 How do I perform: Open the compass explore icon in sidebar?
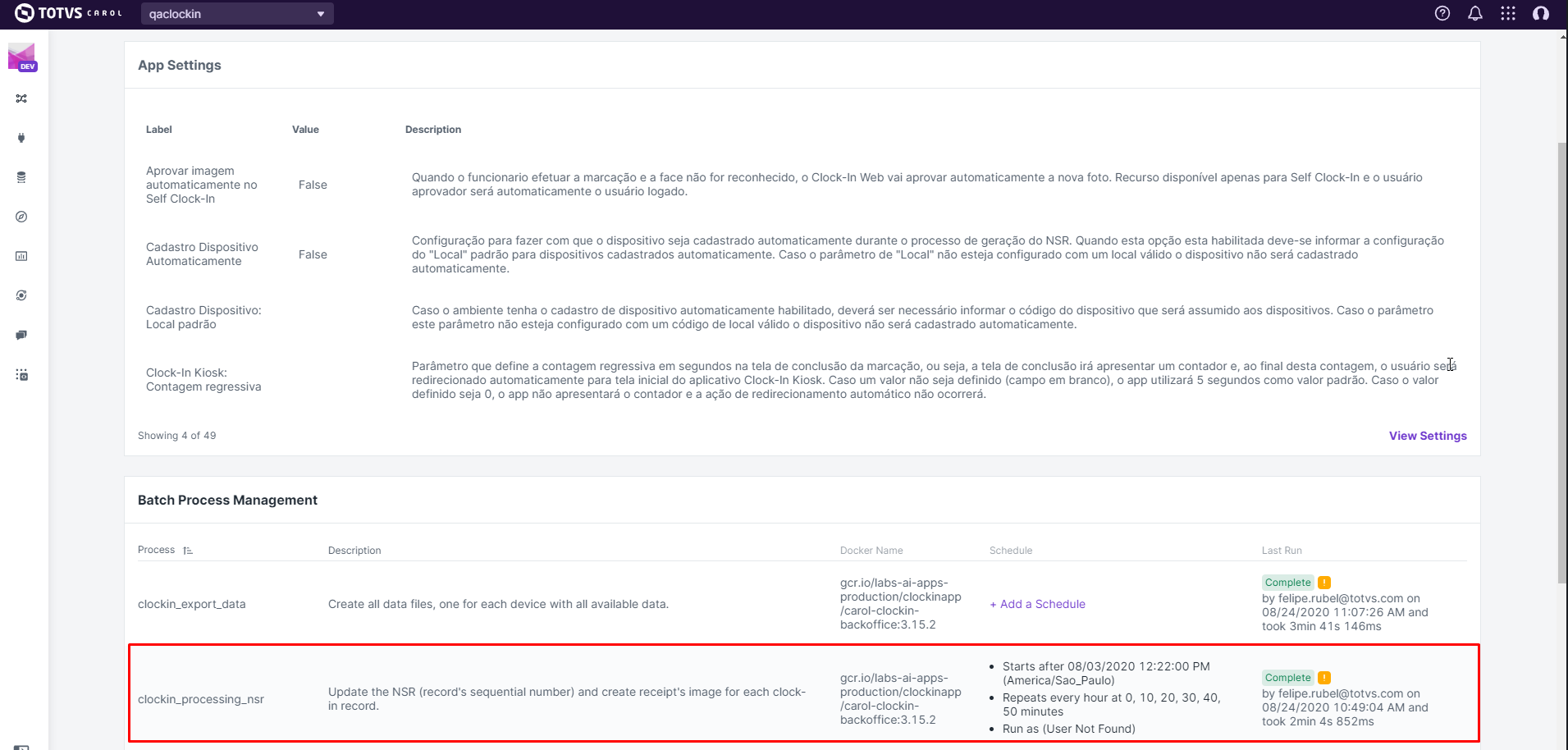(21, 217)
